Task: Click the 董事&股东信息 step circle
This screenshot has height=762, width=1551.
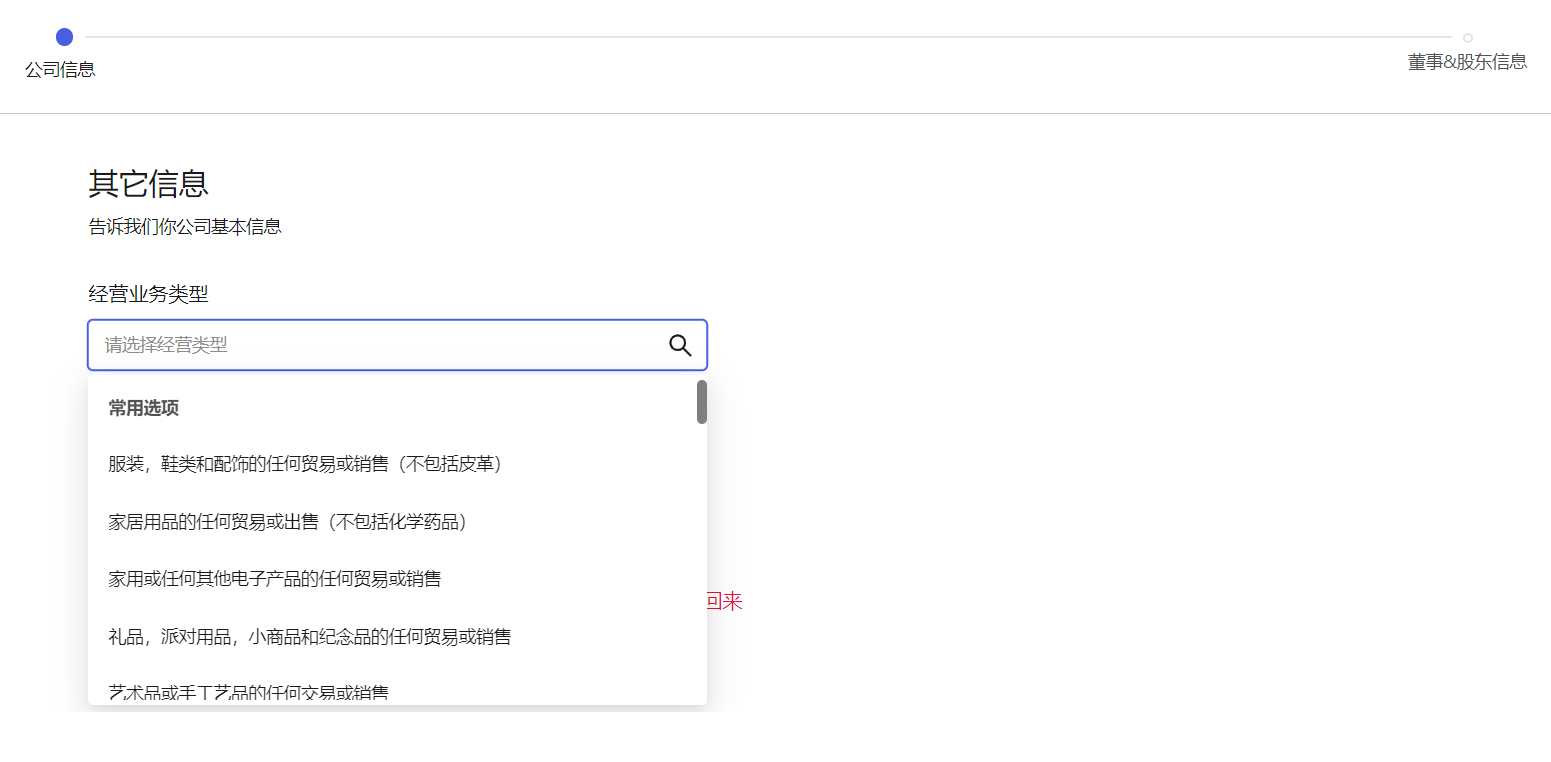Action: 1467,38
